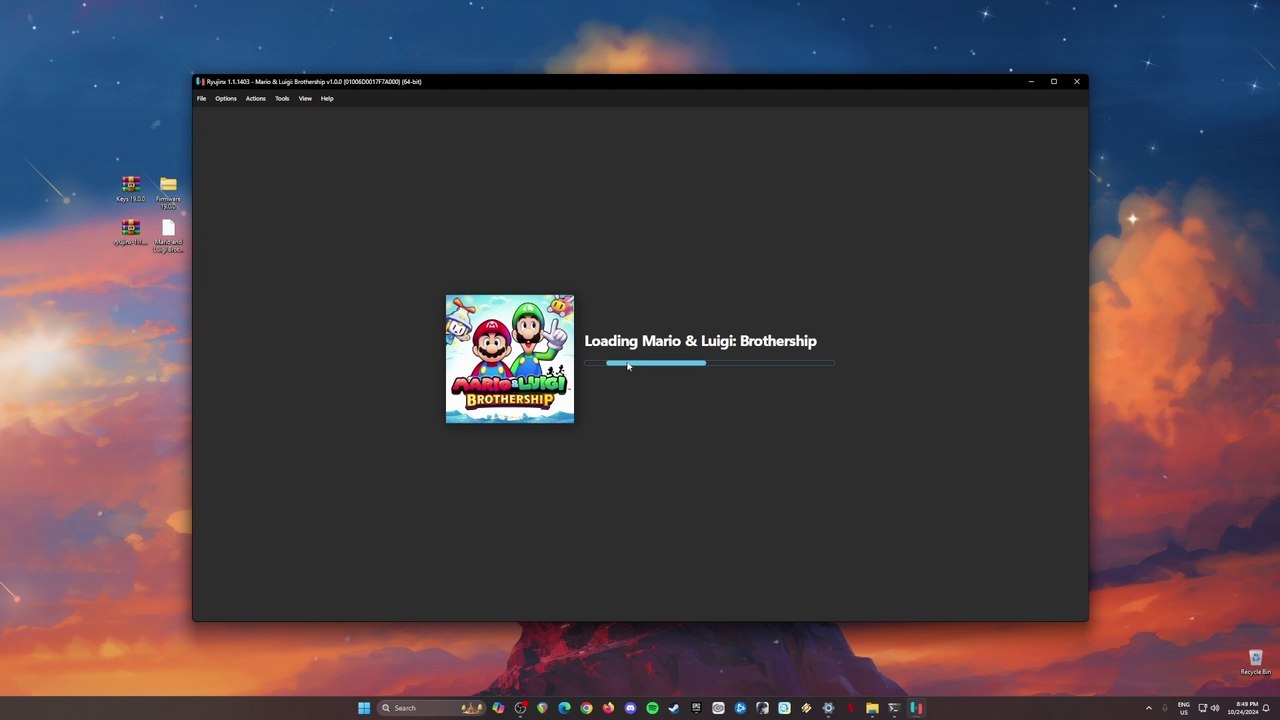The image size is (1280, 720).
Task: Open the notification bell in the tray
Action: coord(1267,708)
